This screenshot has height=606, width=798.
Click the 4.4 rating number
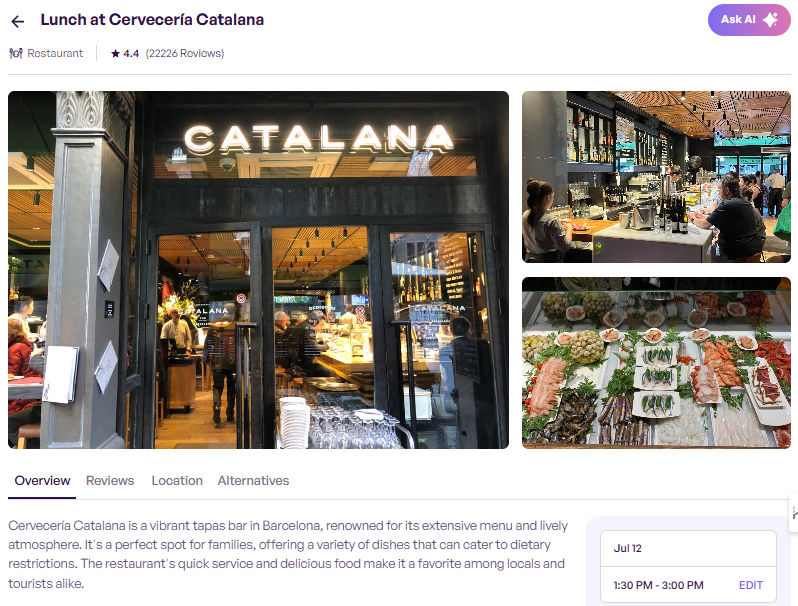click(131, 53)
